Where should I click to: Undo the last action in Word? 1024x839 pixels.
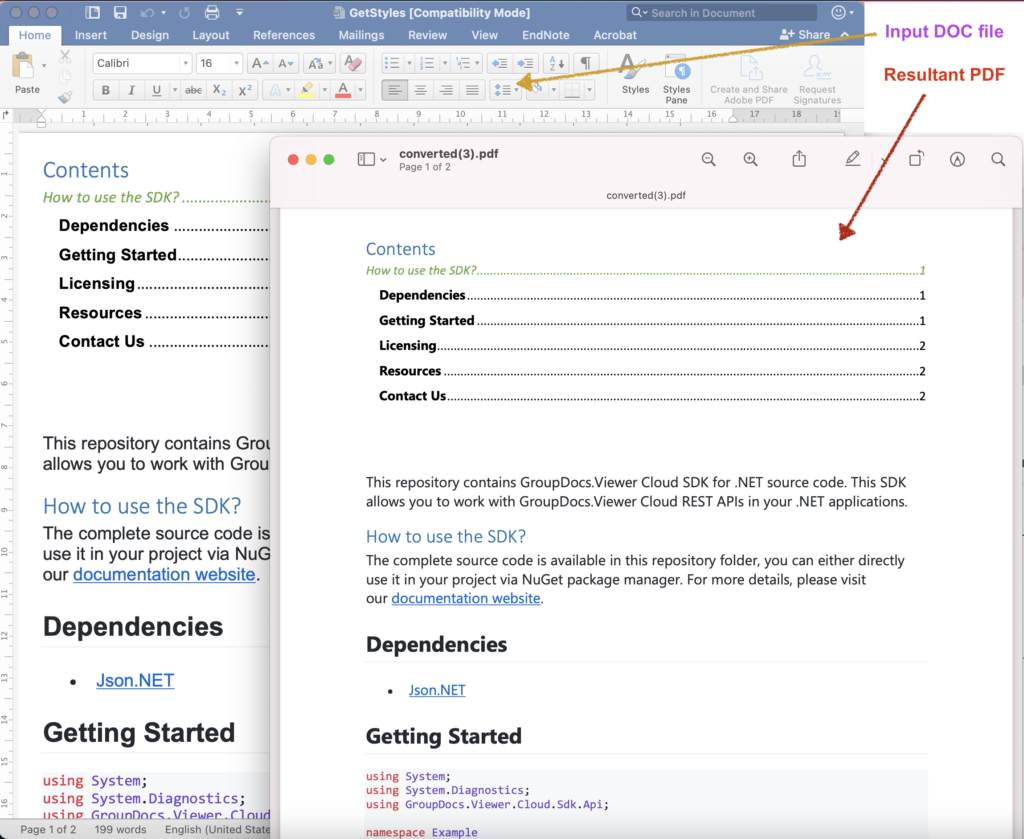tap(147, 12)
